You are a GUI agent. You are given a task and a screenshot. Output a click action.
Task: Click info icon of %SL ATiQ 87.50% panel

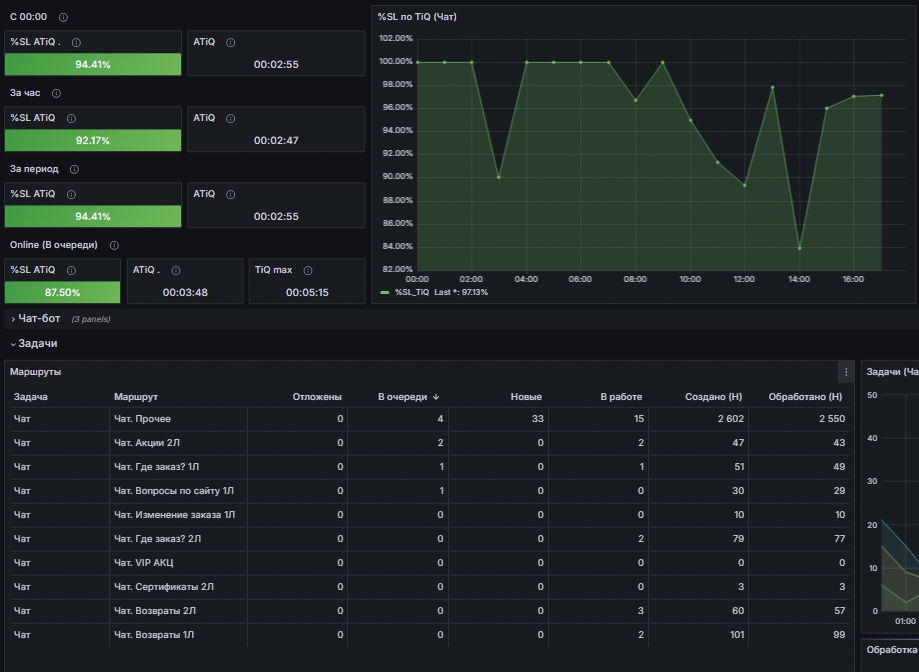point(72,271)
